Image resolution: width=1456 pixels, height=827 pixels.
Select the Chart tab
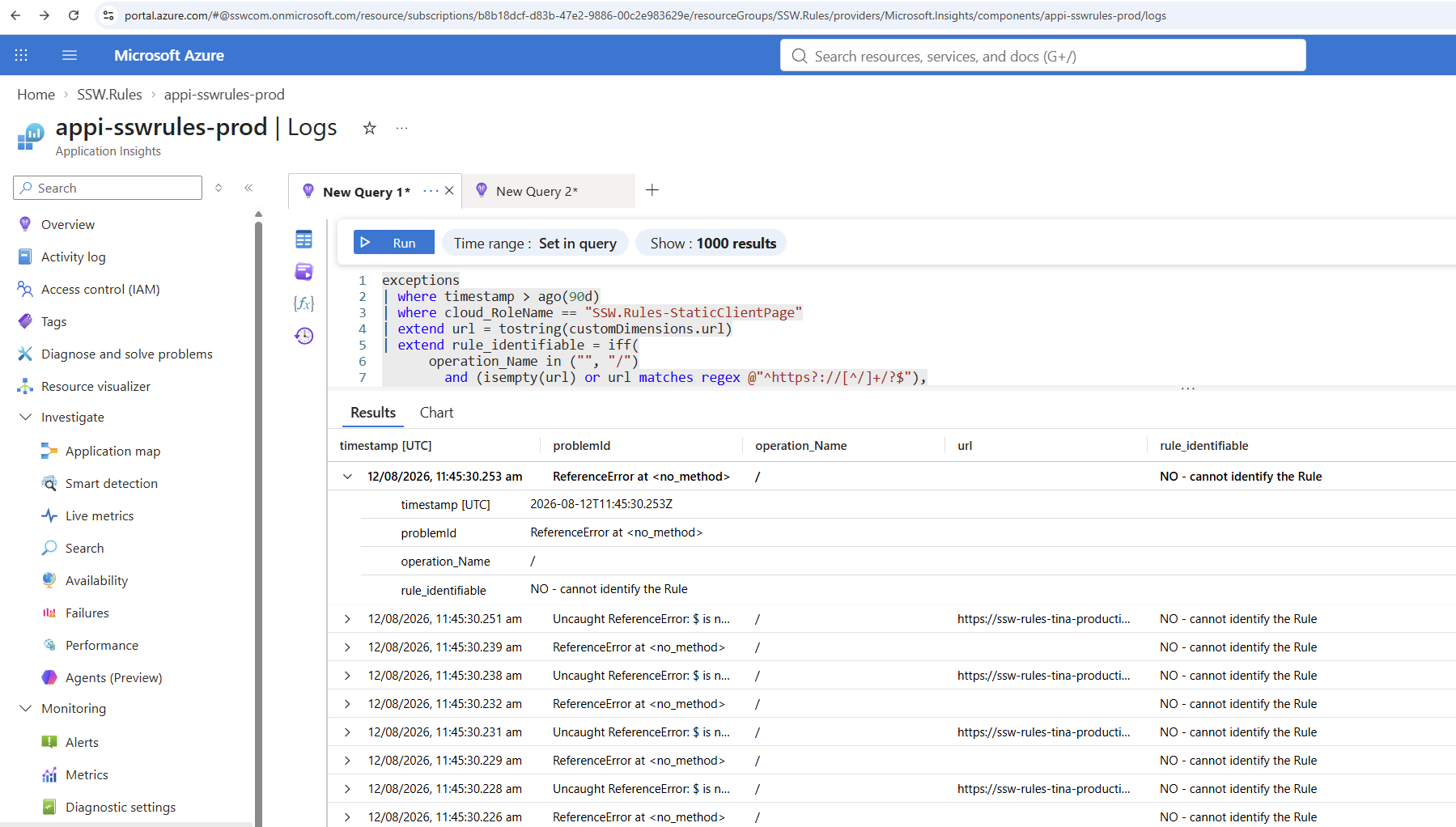click(x=436, y=413)
